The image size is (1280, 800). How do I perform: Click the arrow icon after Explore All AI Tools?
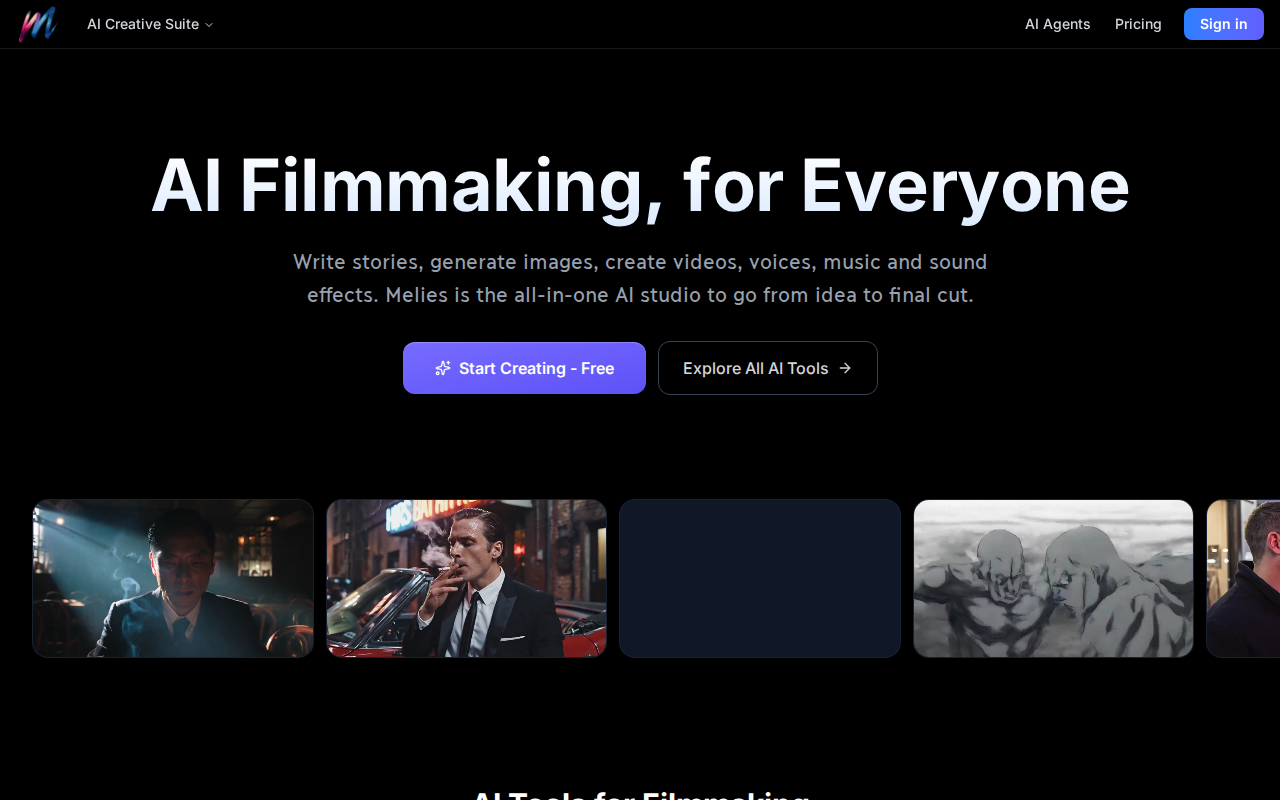845,368
